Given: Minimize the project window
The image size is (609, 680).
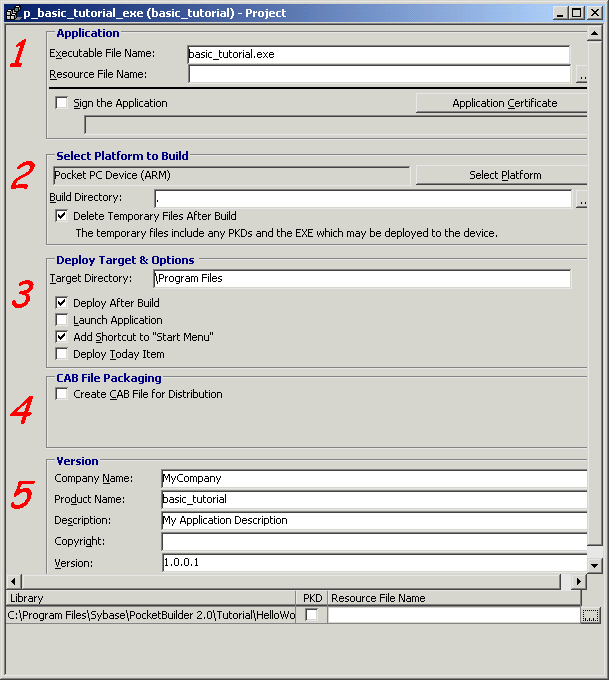Looking at the screenshot, I should [560, 13].
